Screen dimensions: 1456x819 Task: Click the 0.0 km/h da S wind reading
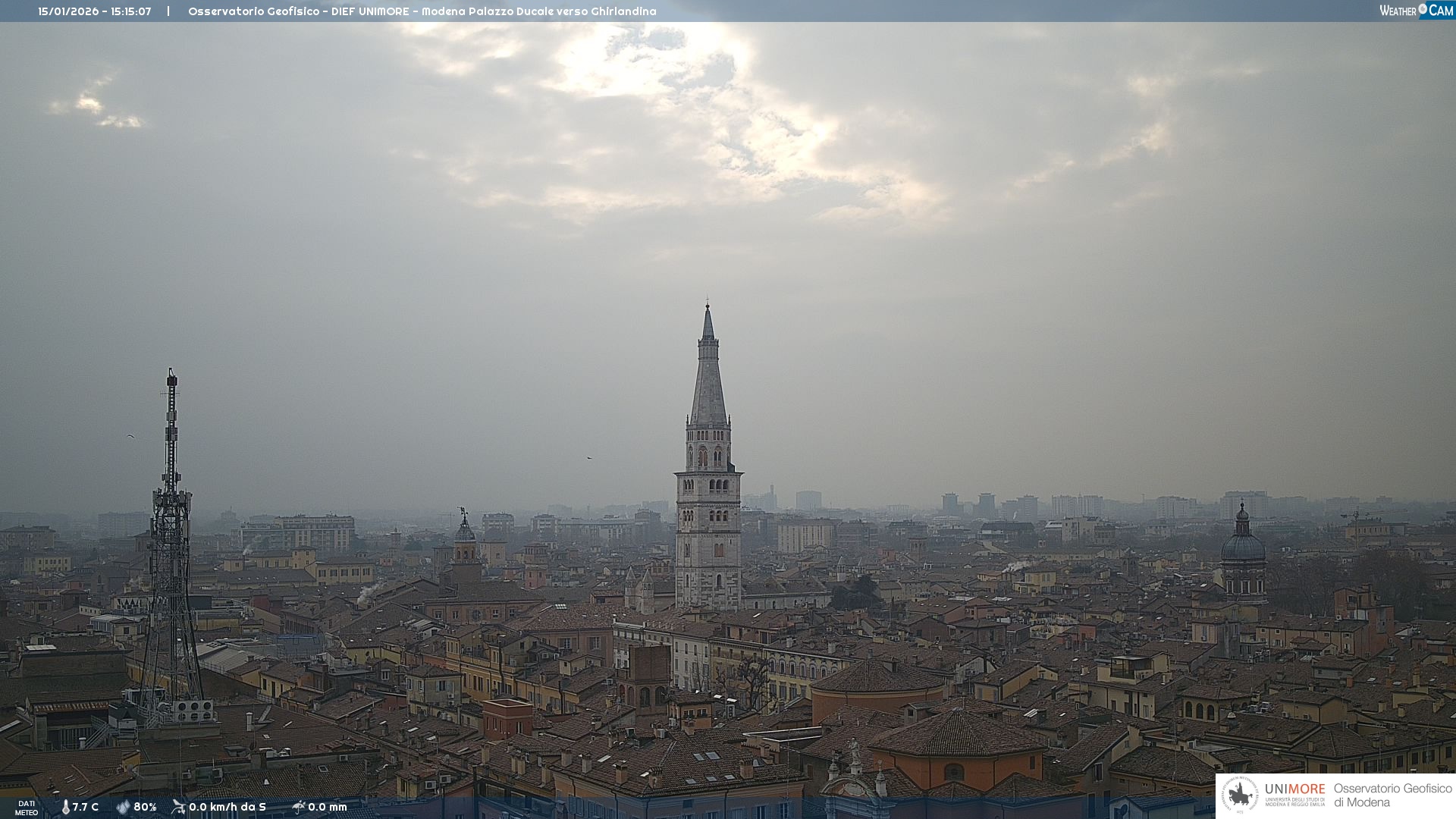(227, 807)
